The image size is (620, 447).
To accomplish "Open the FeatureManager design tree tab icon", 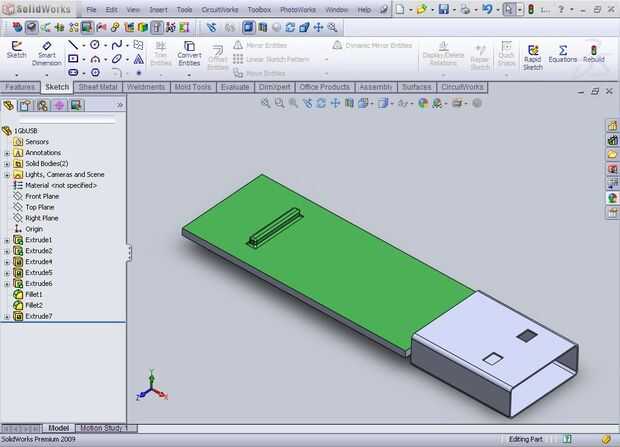I will [x=9, y=105].
